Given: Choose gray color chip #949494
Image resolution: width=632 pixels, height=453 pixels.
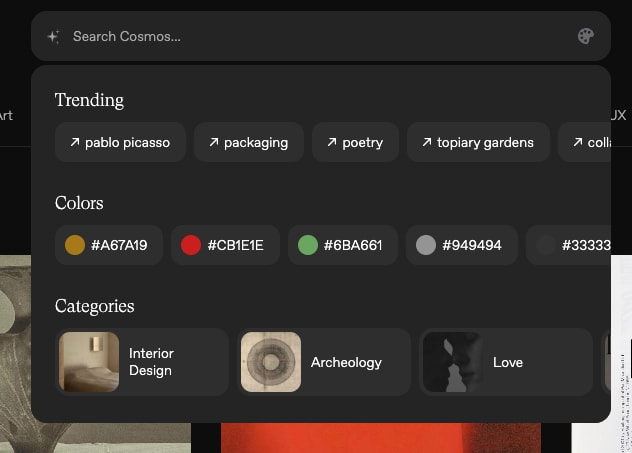Looking at the screenshot, I should 462,245.
